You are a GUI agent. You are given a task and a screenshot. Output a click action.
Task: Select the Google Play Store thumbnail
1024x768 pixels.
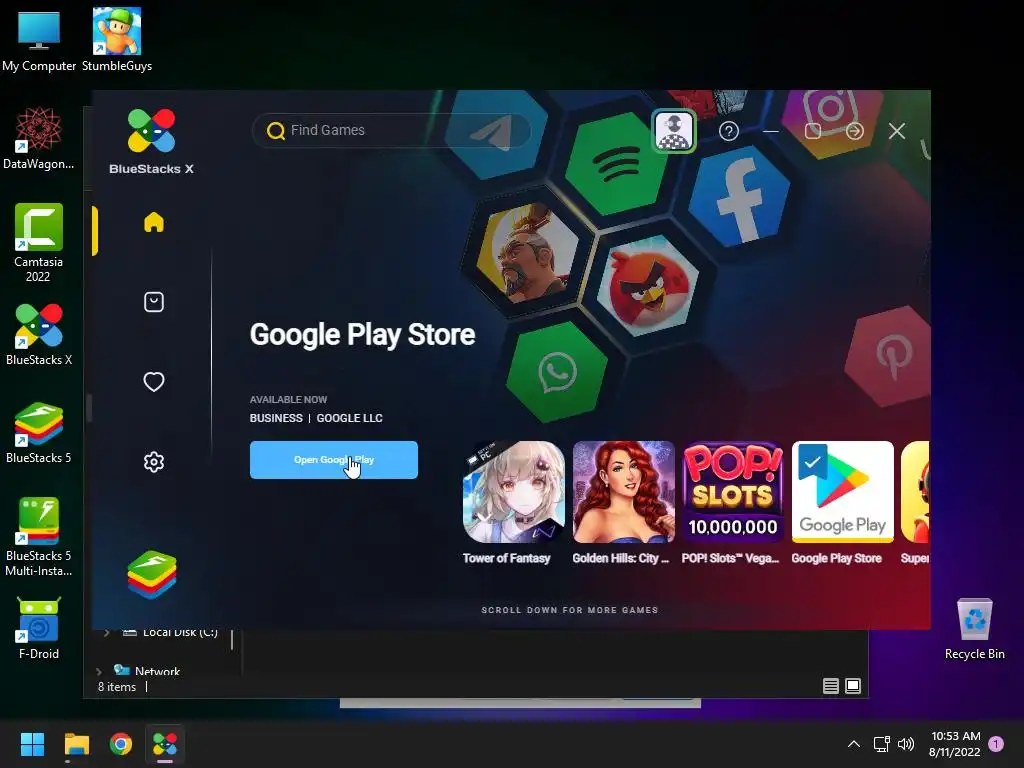(x=842, y=492)
